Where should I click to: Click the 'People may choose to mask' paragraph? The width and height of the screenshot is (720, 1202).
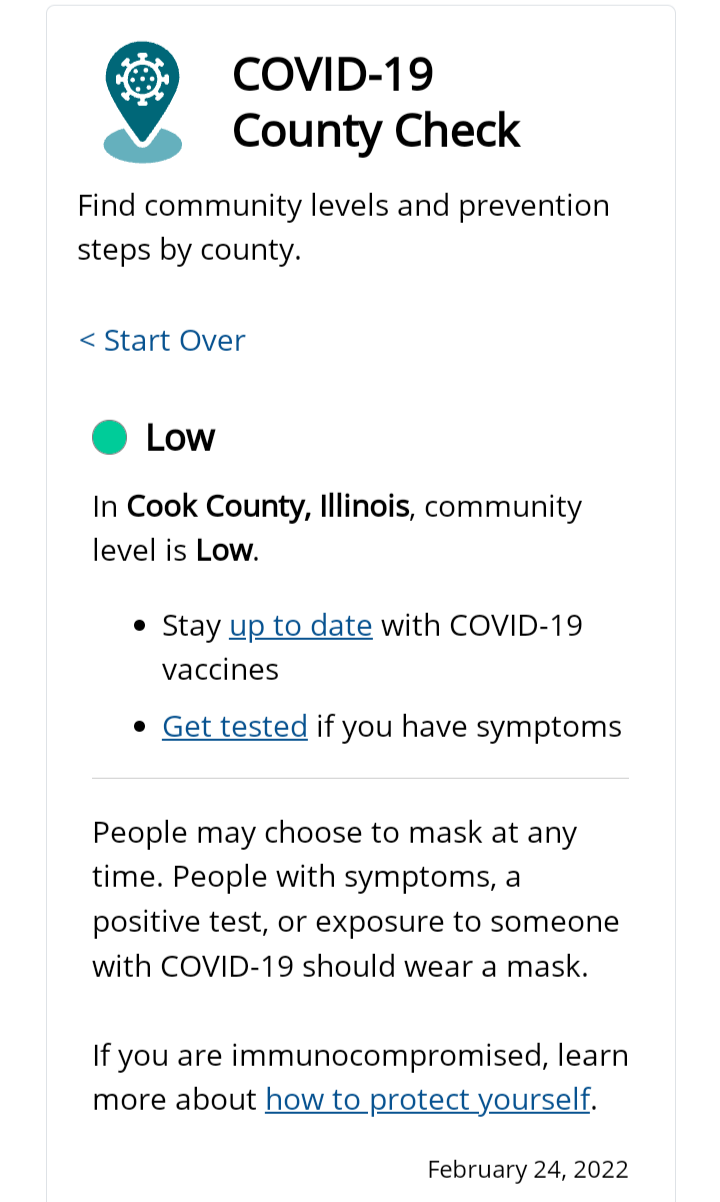tap(356, 899)
